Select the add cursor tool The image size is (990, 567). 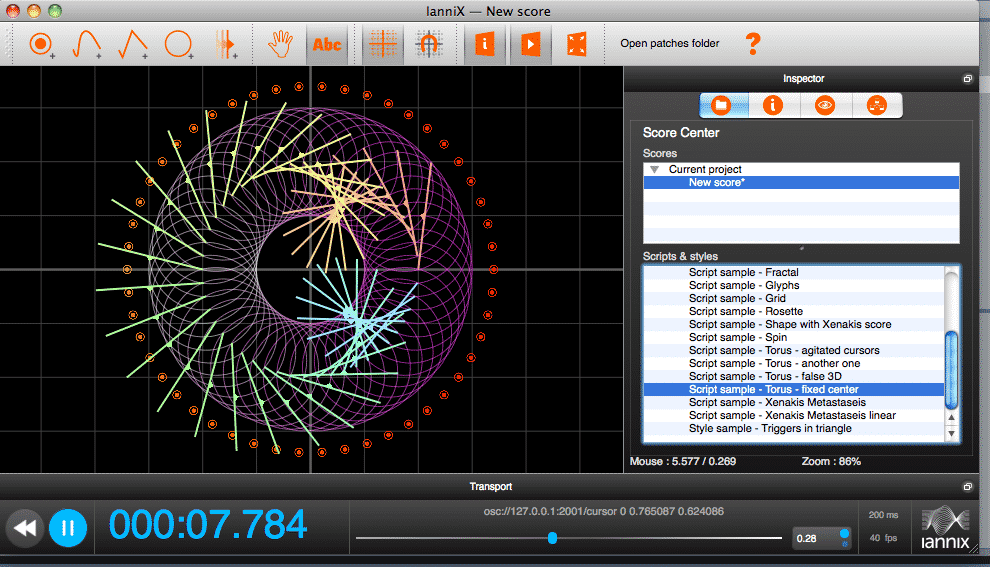click(x=225, y=44)
